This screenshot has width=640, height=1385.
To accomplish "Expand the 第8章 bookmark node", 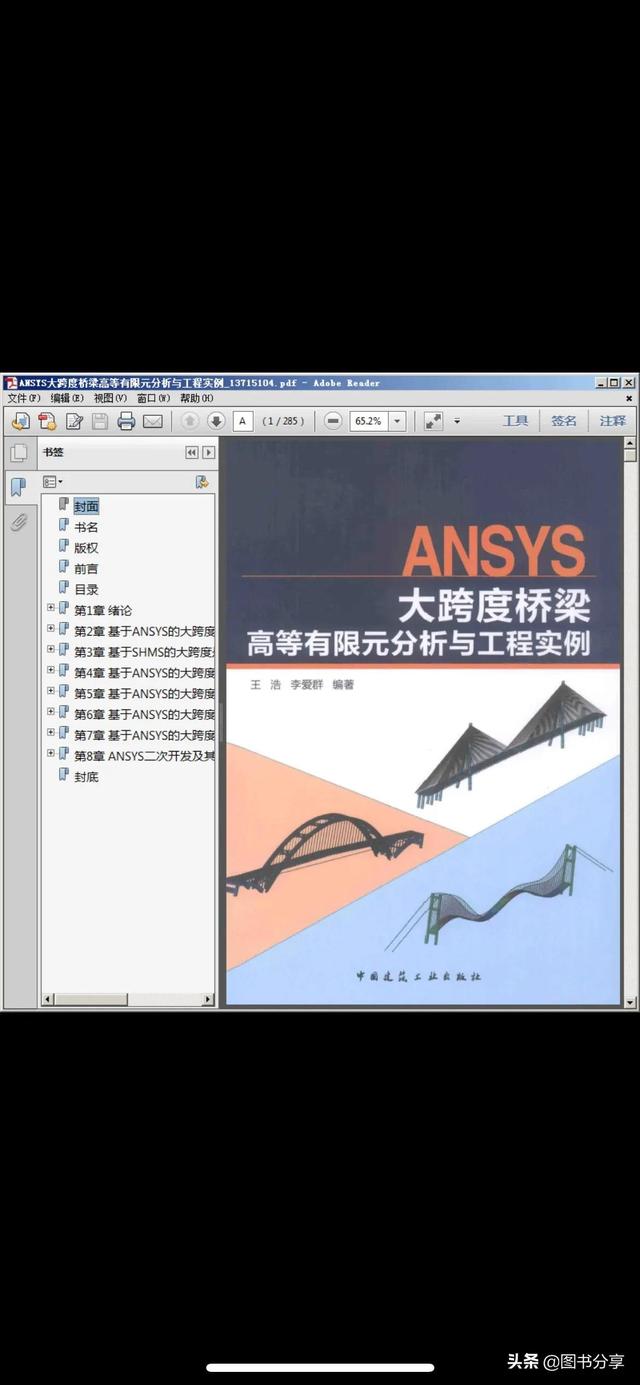I will (x=51, y=753).
